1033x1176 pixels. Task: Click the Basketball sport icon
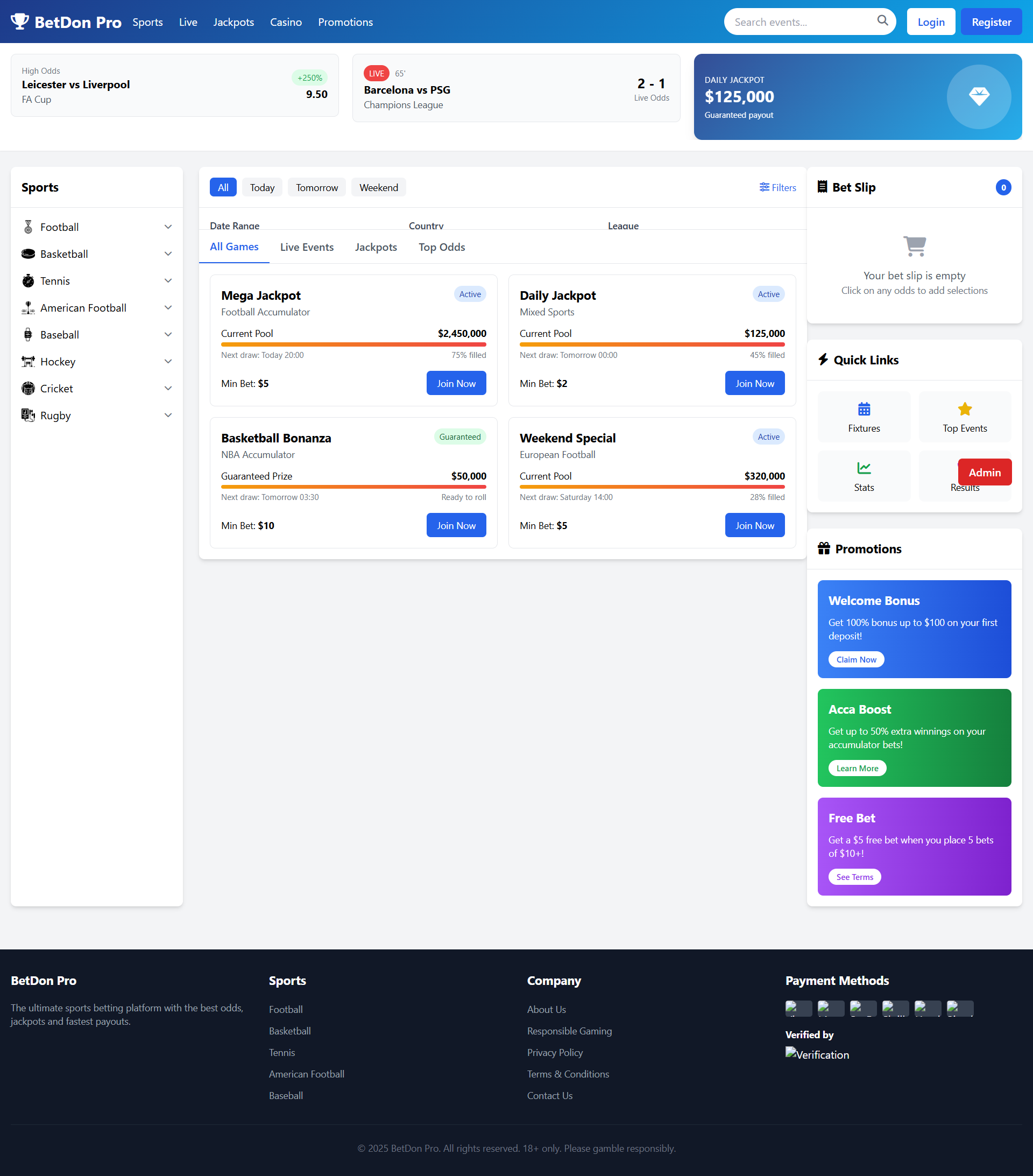[x=27, y=253]
